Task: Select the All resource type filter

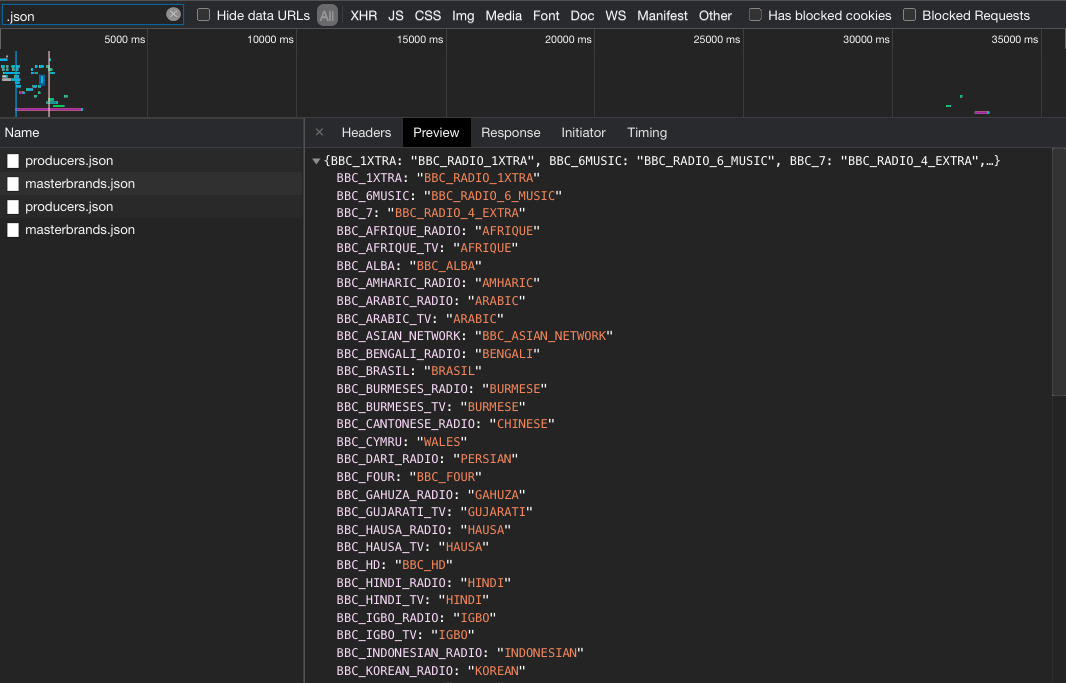Action: (327, 16)
